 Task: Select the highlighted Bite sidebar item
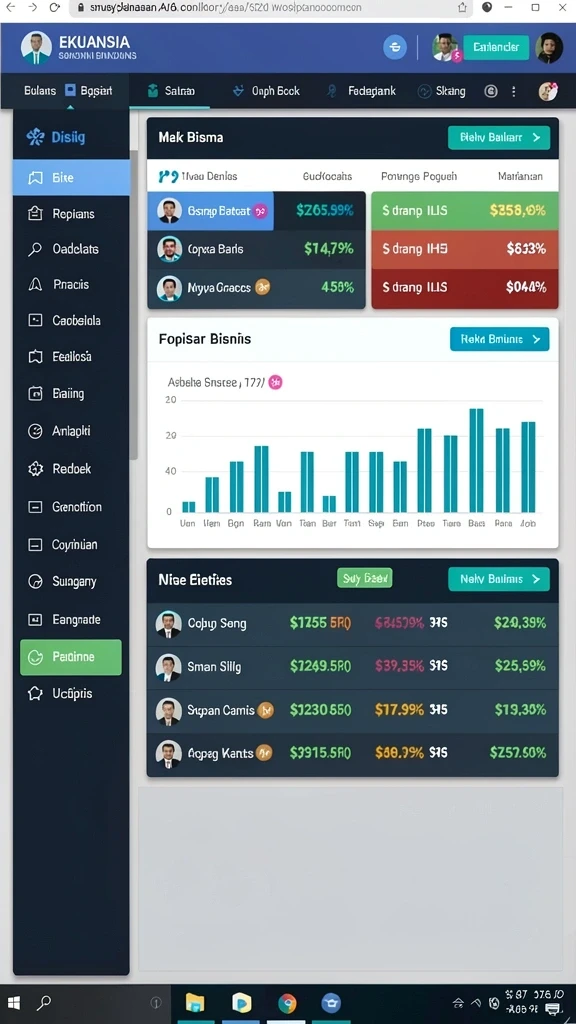point(71,178)
